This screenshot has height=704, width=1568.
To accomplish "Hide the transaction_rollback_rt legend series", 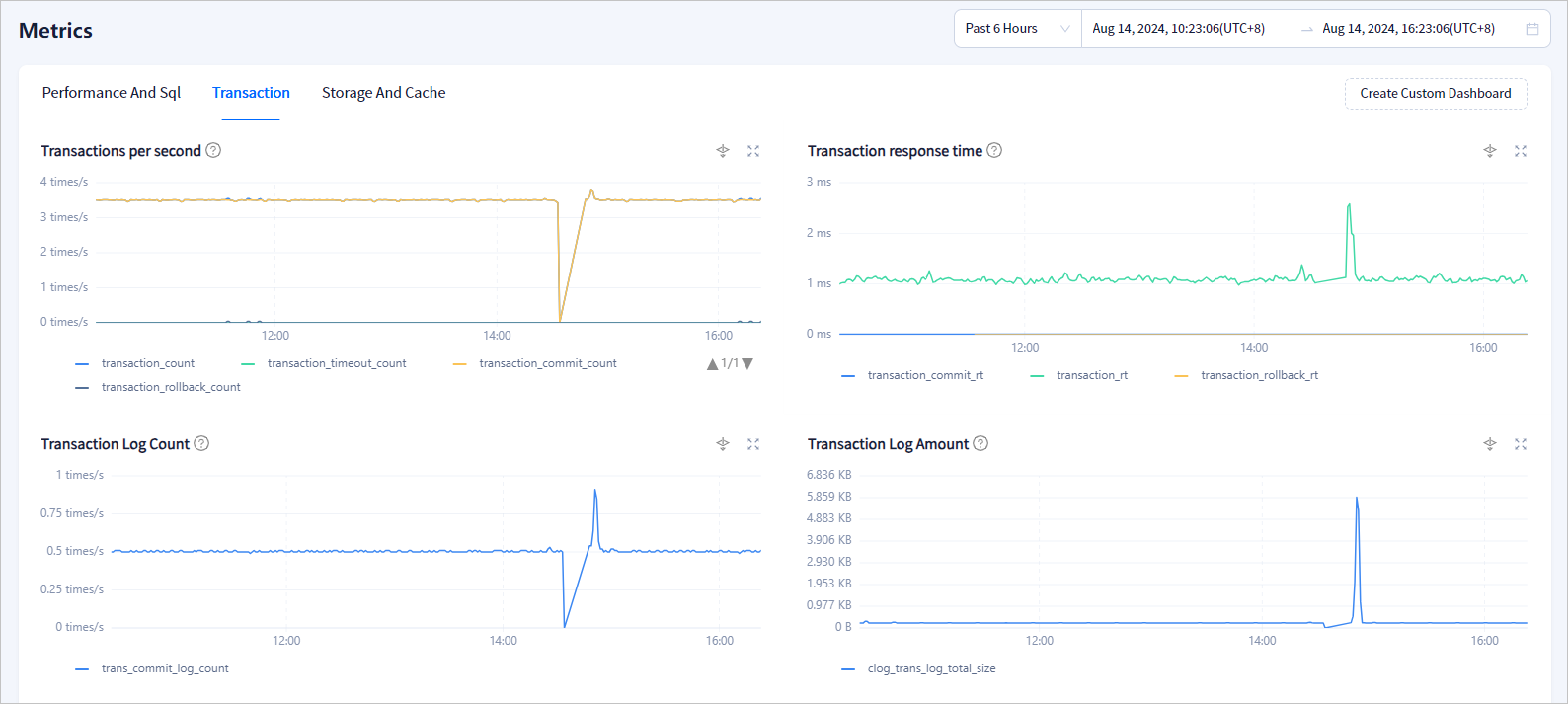I will pos(1259,376).
